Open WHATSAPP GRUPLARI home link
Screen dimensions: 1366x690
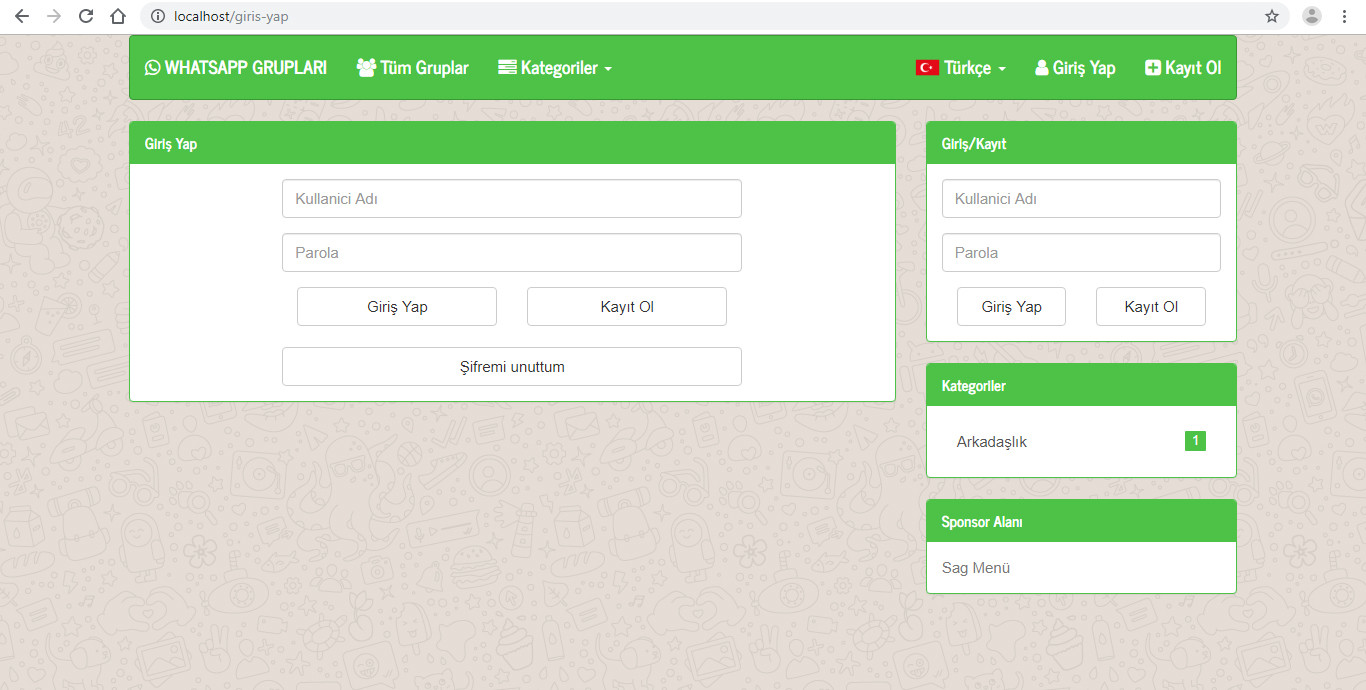(236, 67)
